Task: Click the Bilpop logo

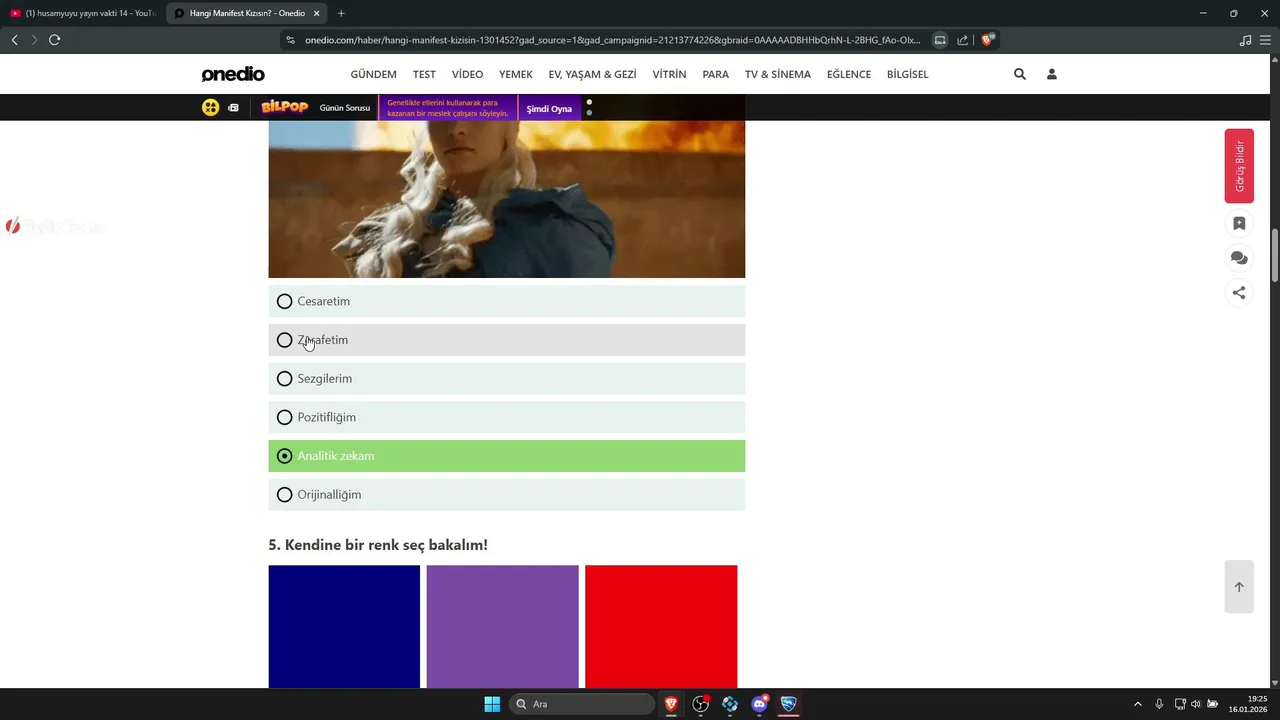Action: click(284, 107)
